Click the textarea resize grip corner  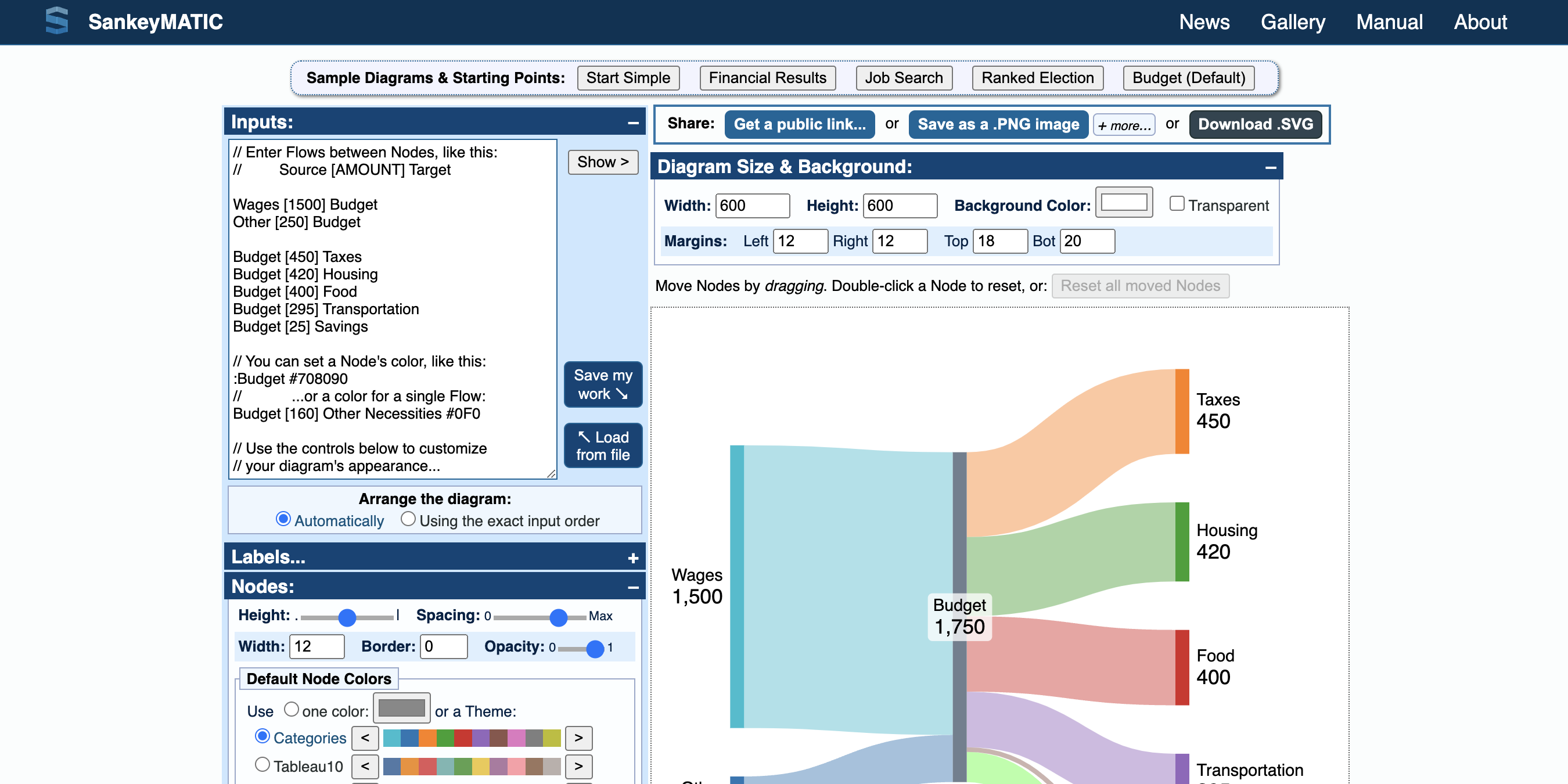click(551, 473)
